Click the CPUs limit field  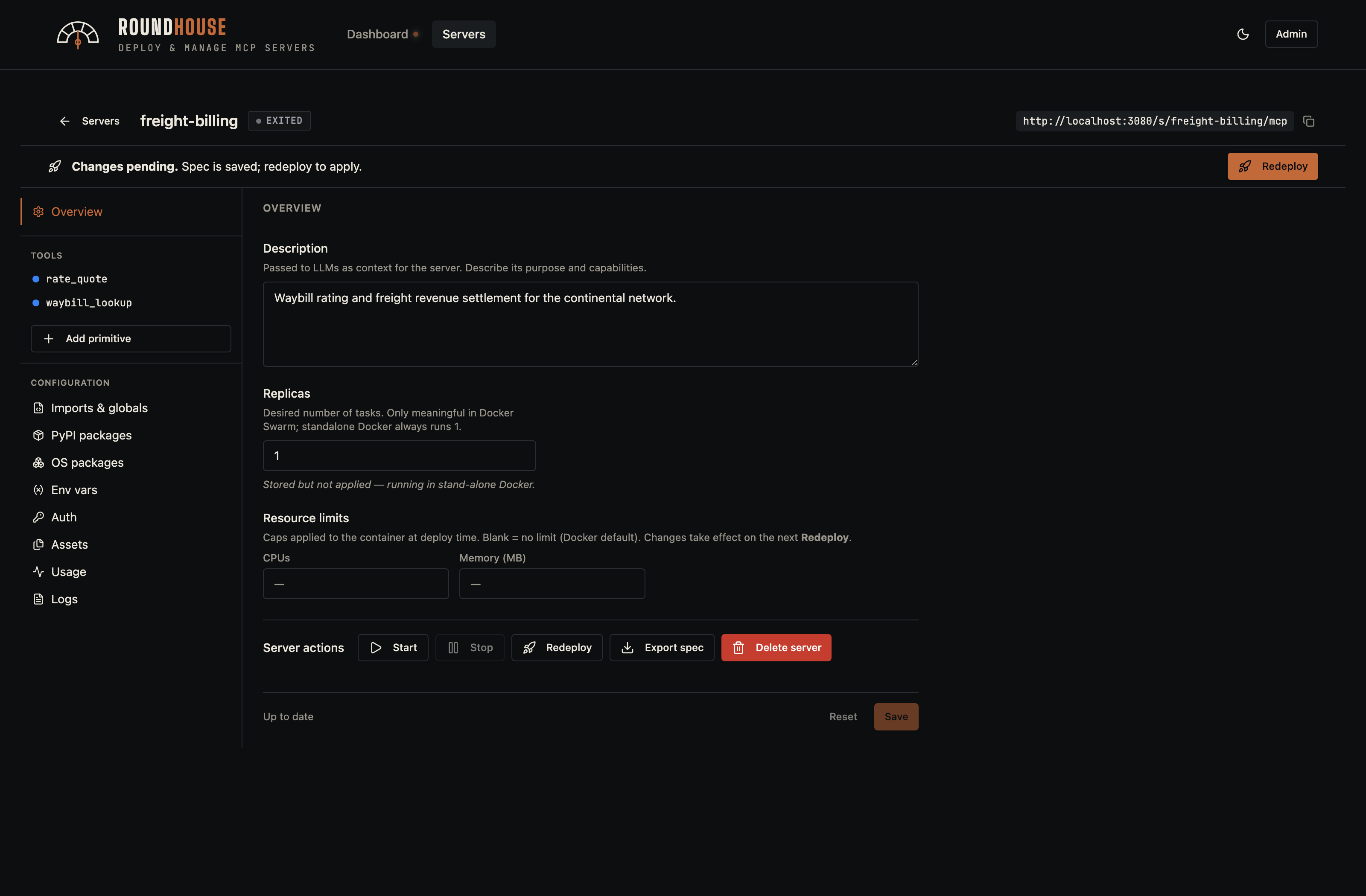[x=355, y=583]
